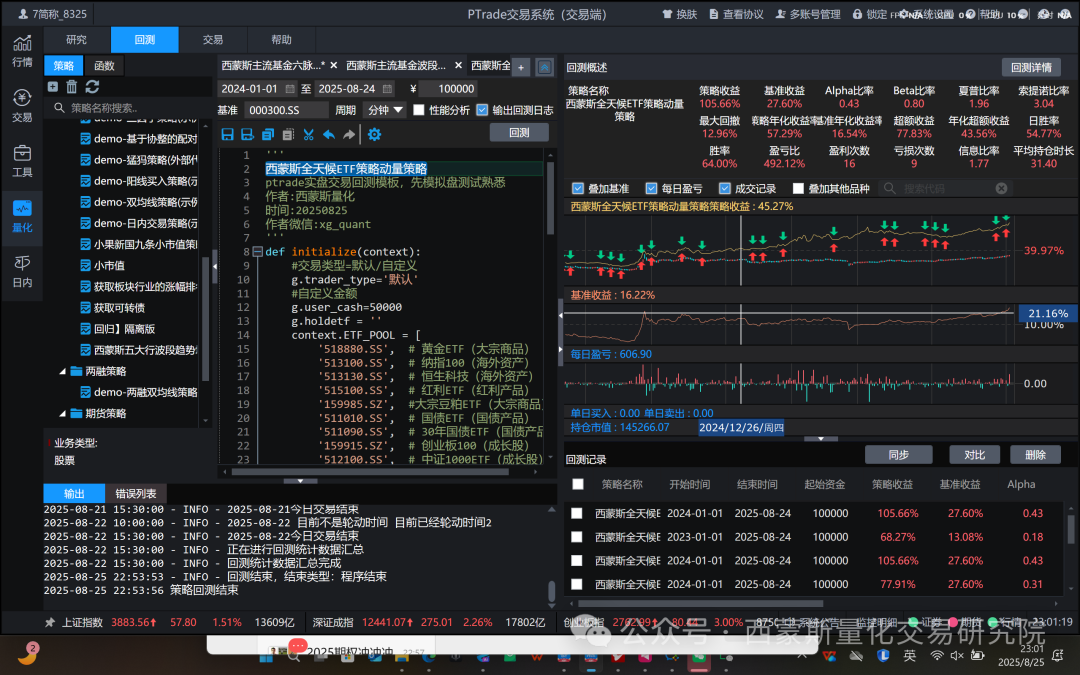This screenshot has width=1080, height=675.
Task: Select the 西蒙斯主流基金波段 editor tab
Action: point(396,65)
